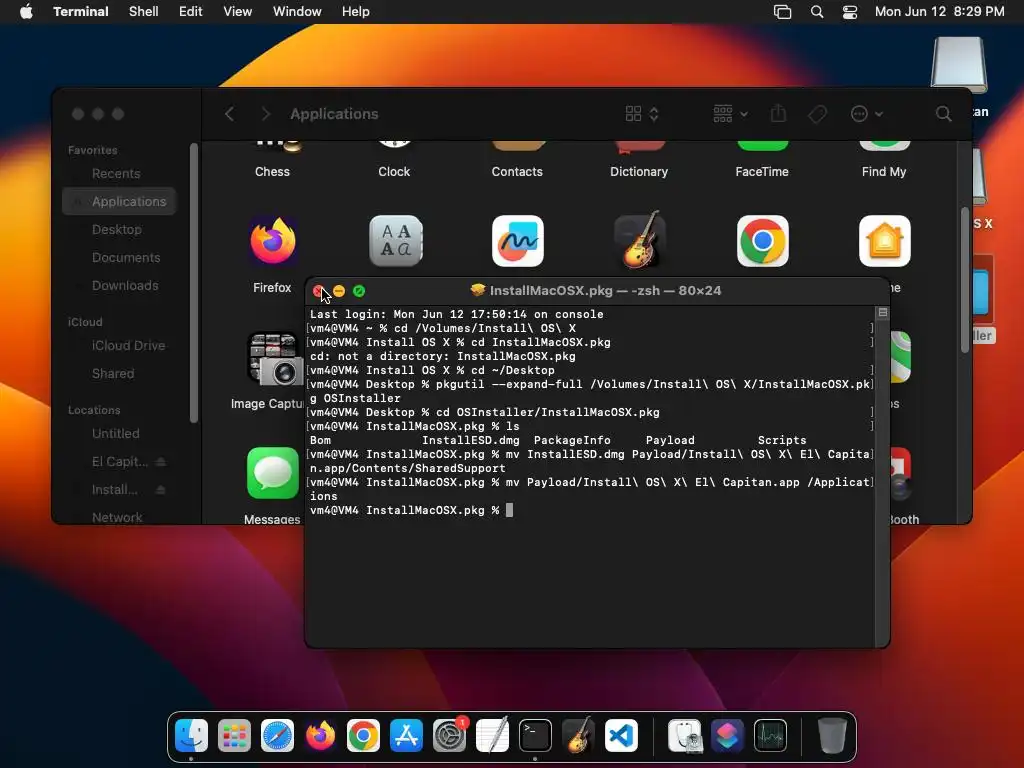Open Font Book icon in Finder
Screen dimensions: 1024x768
tap(396, 241)
